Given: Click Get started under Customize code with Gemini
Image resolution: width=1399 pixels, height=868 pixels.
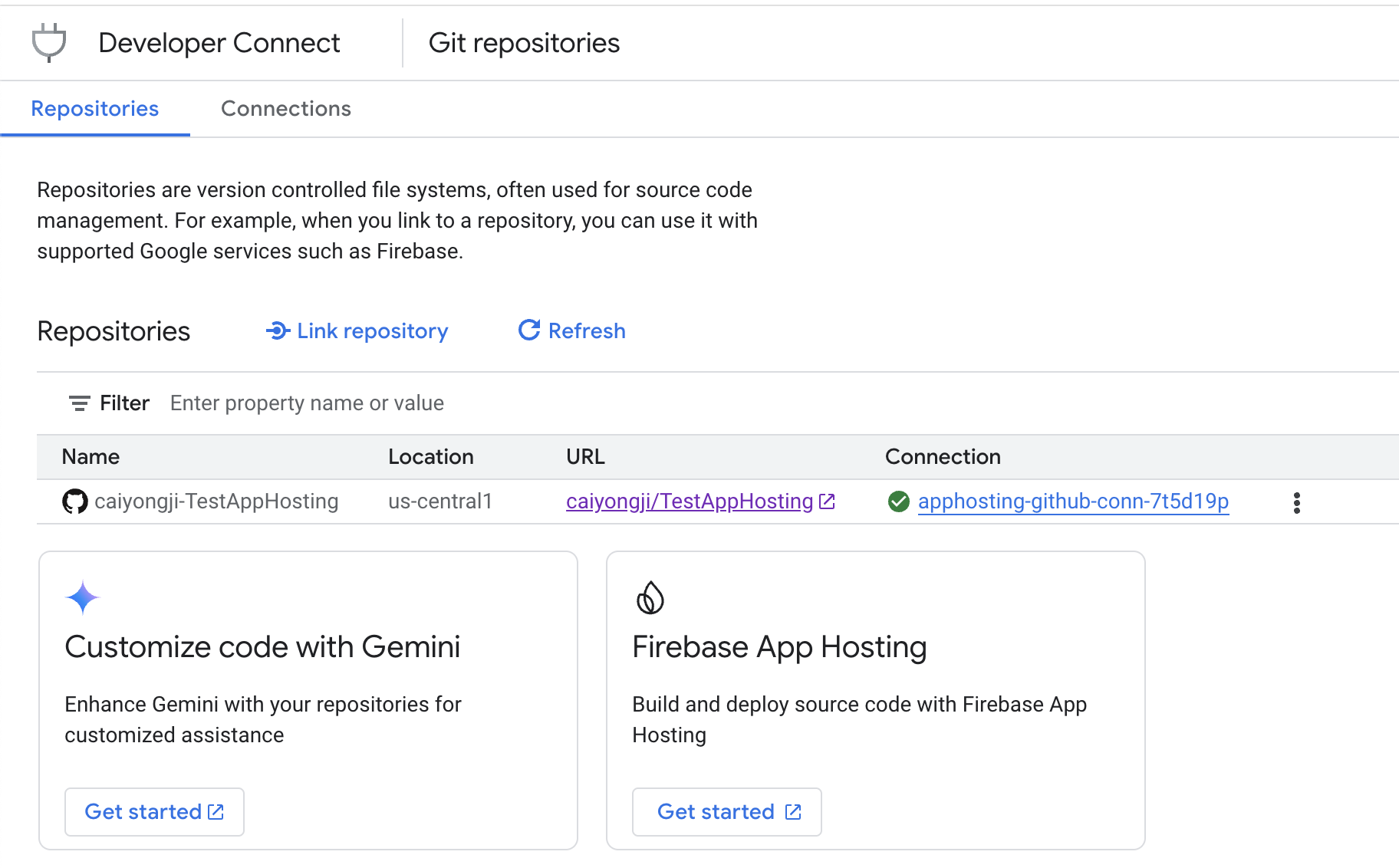Looking at the screenshot, I should [x=154, y=812].
